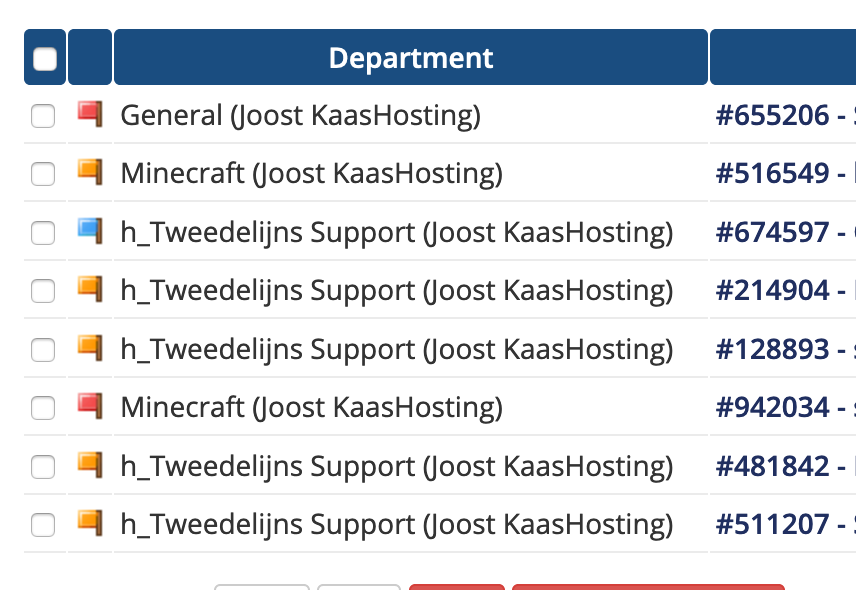Click the blue flag on ticket #674597 row
The height and width of the screenshot is (590, 856).
click(x=90, y=231)
